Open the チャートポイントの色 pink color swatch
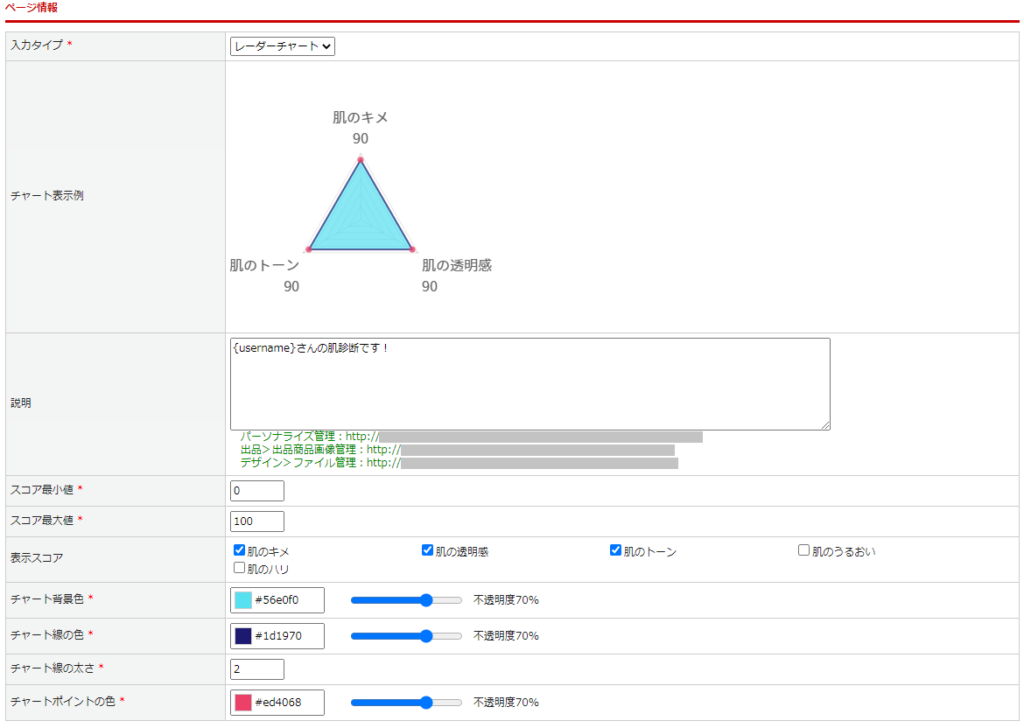 [243, 703]
